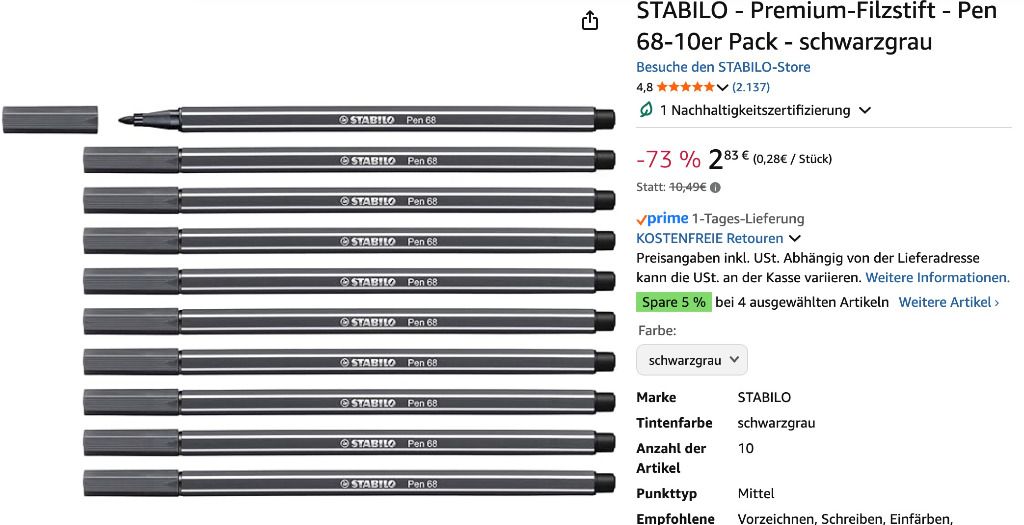This screenshot has width=1024, height=525.
Task: Click KOSTENFREIE Retouren link text
Action: tap(709, 238)
